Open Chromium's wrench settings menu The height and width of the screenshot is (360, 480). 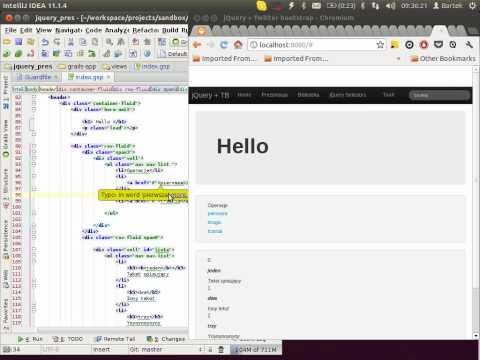point(469,45)
